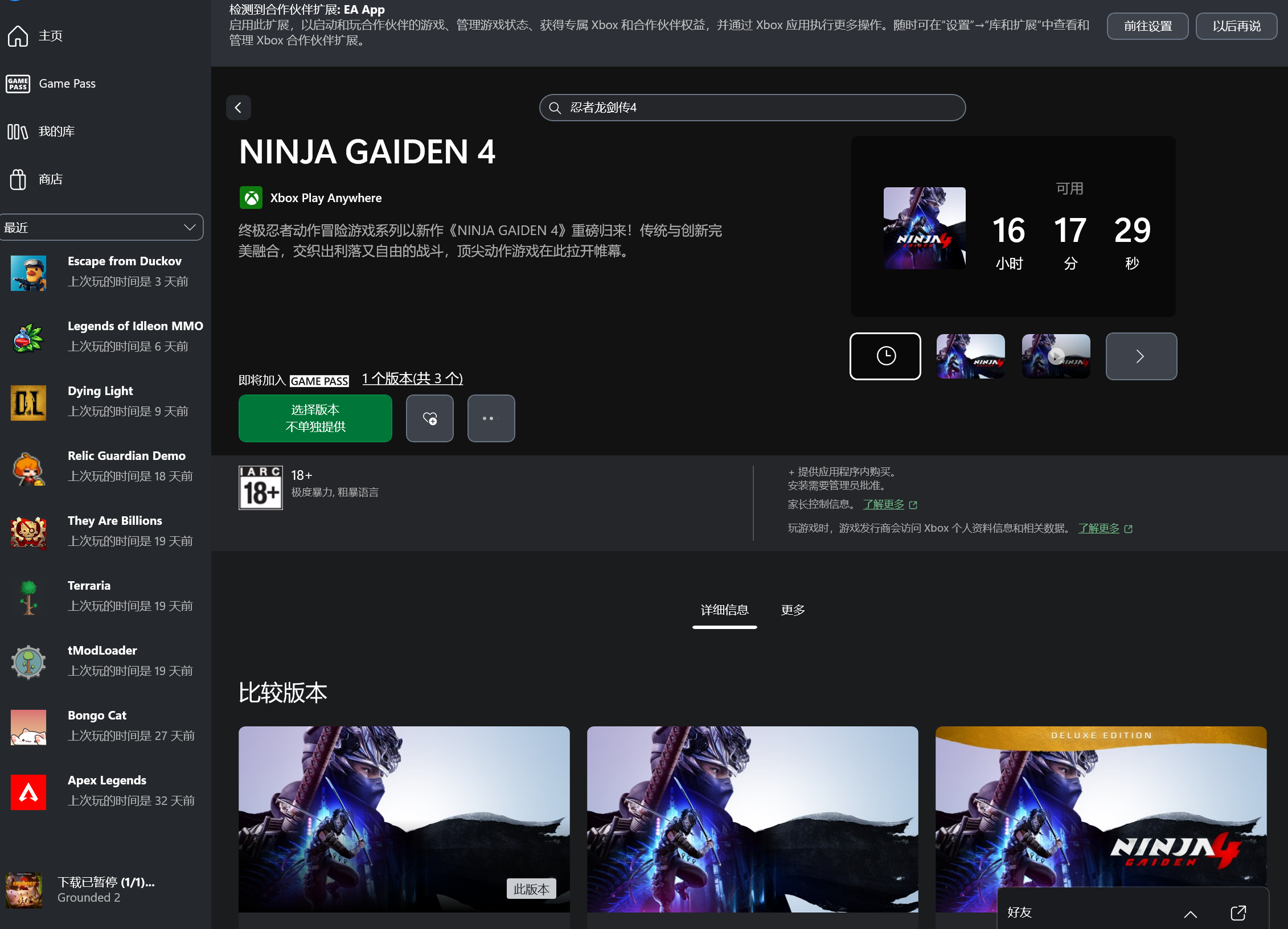
Task: Add NINJA GAIDEN 4 to wishlist
Action: pyautogui.click(x=430, y=418)
